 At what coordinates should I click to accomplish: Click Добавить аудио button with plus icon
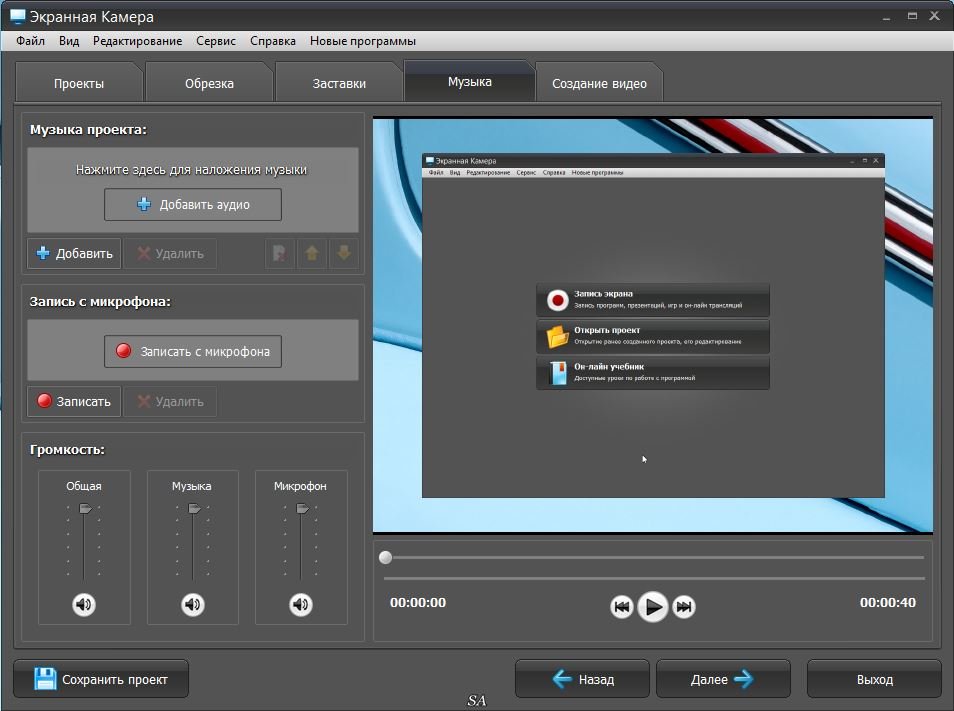point(193,204)
